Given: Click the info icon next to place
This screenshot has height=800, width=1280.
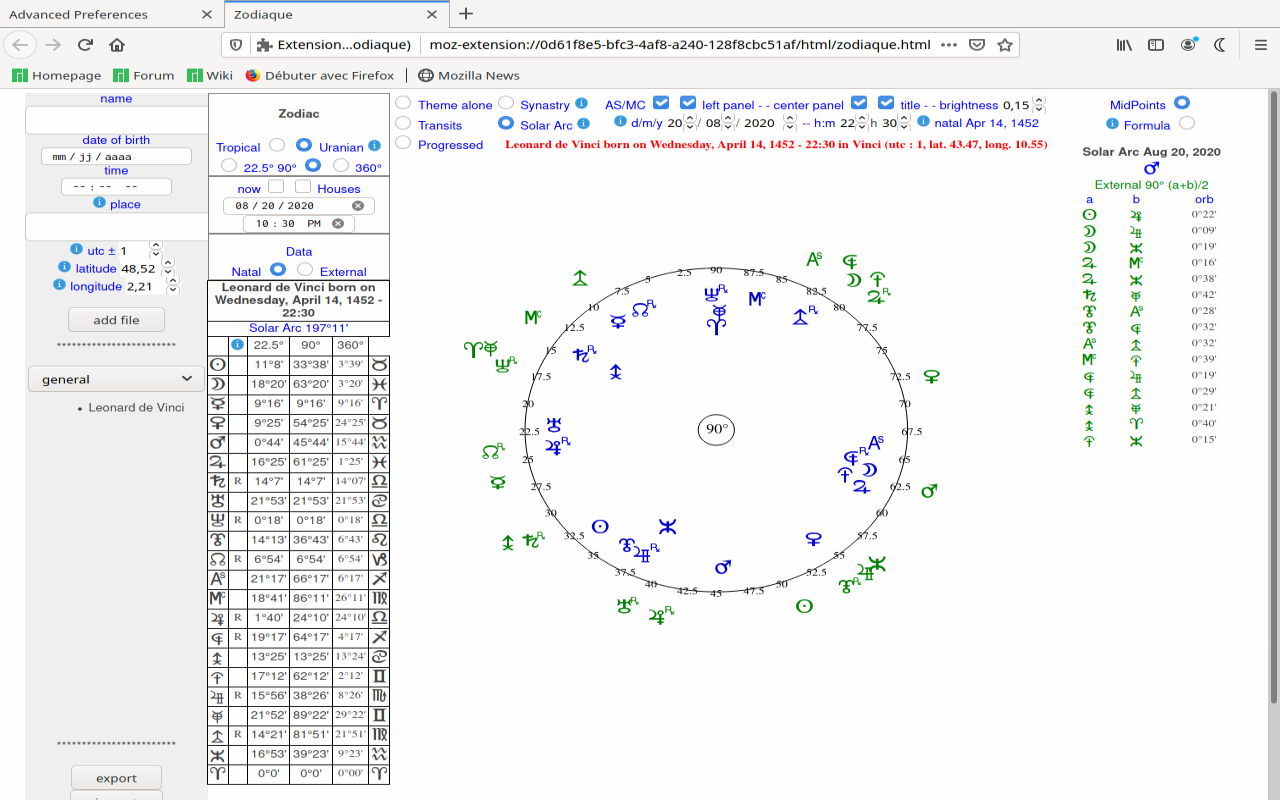Looking at the screenshot, I should (99, 203).
